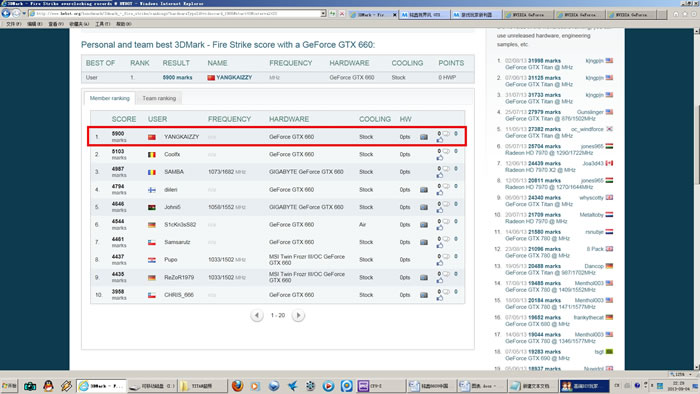
Task: Open YANGKAIZZY user profile link
Action: point(234,78)
